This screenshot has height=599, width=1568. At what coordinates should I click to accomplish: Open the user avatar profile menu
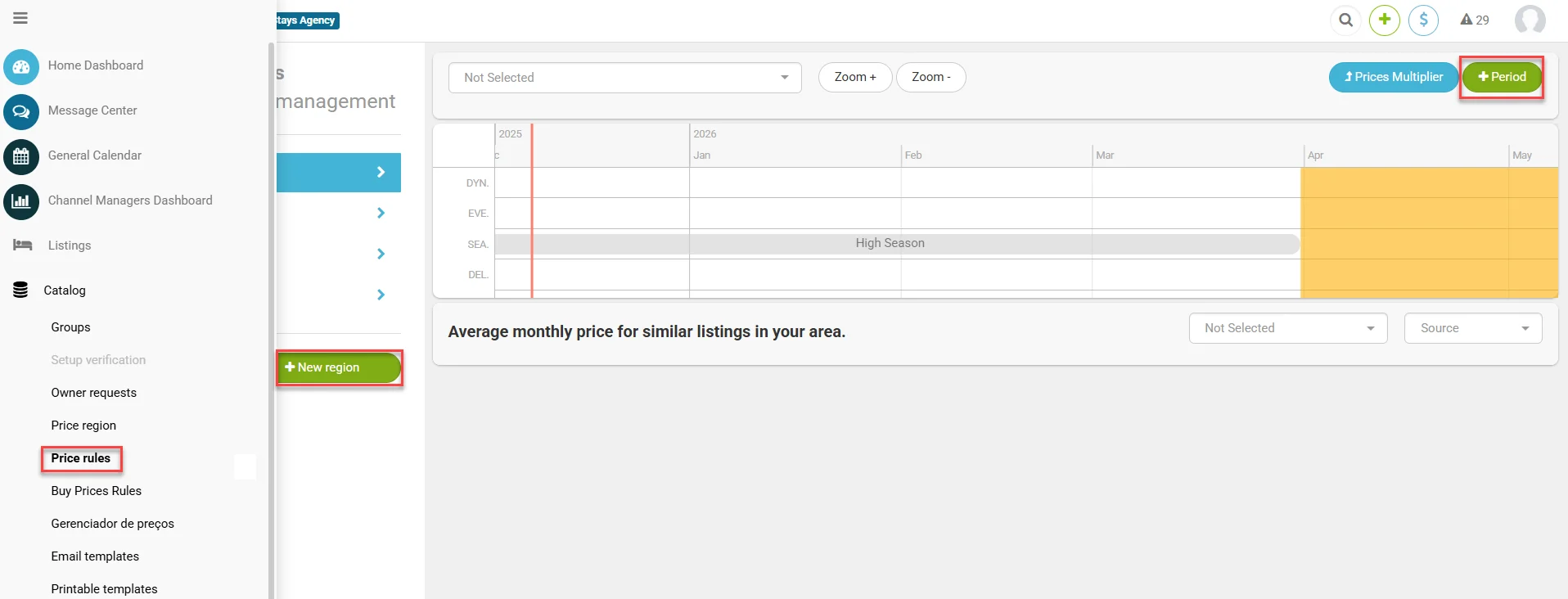1530,20
